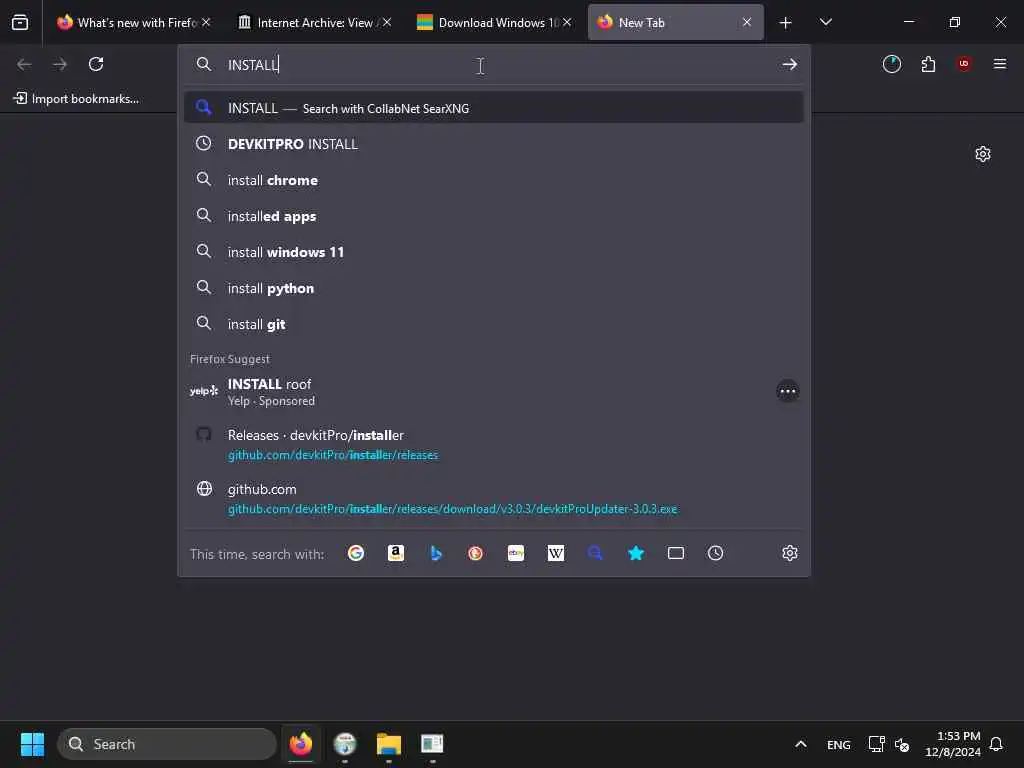Screen dimensions: 1024x768
Task: Open the circular timer extension icon
Action: click(x=891, y=64)
